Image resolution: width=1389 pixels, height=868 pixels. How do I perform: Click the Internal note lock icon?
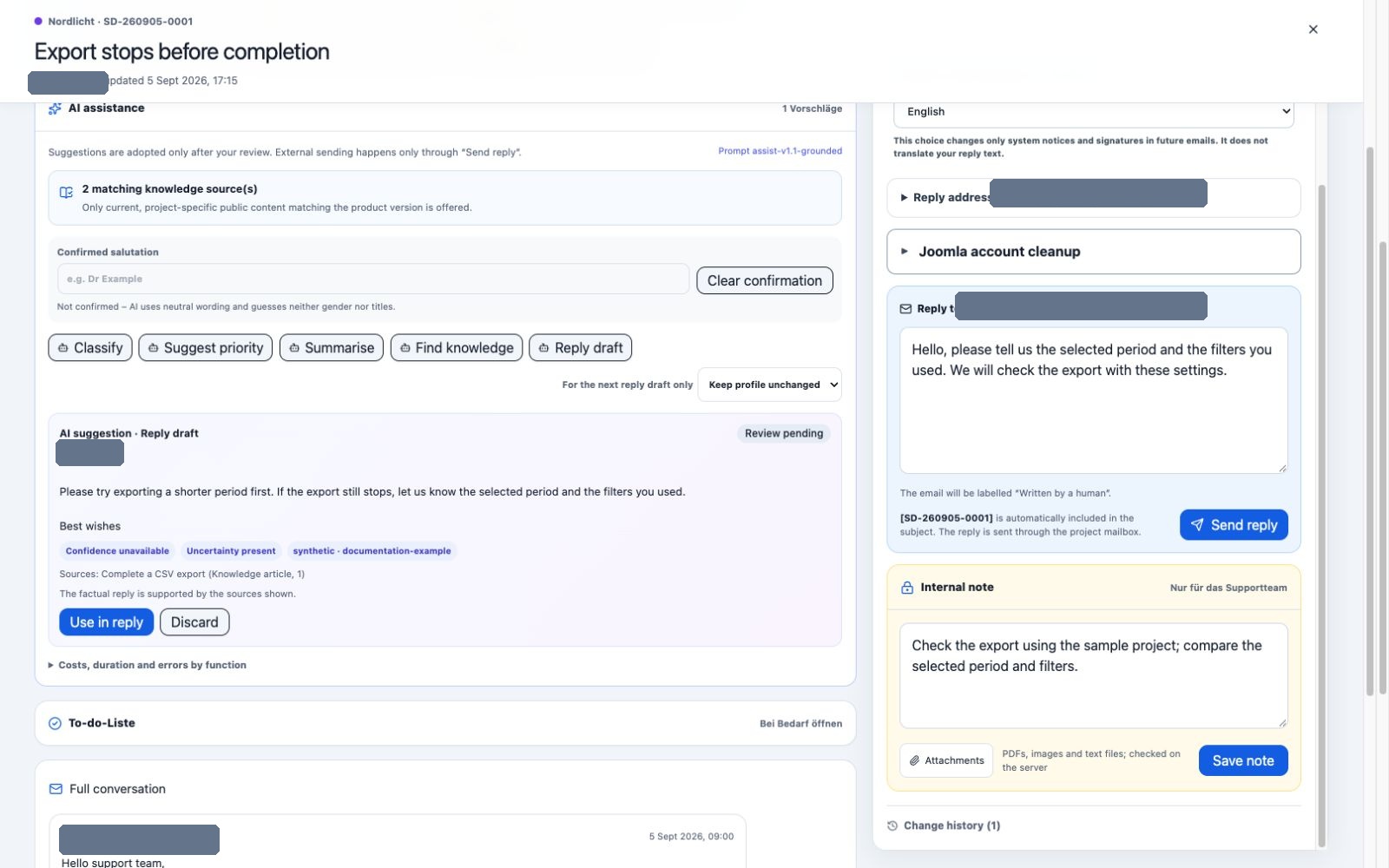point(907,588)
